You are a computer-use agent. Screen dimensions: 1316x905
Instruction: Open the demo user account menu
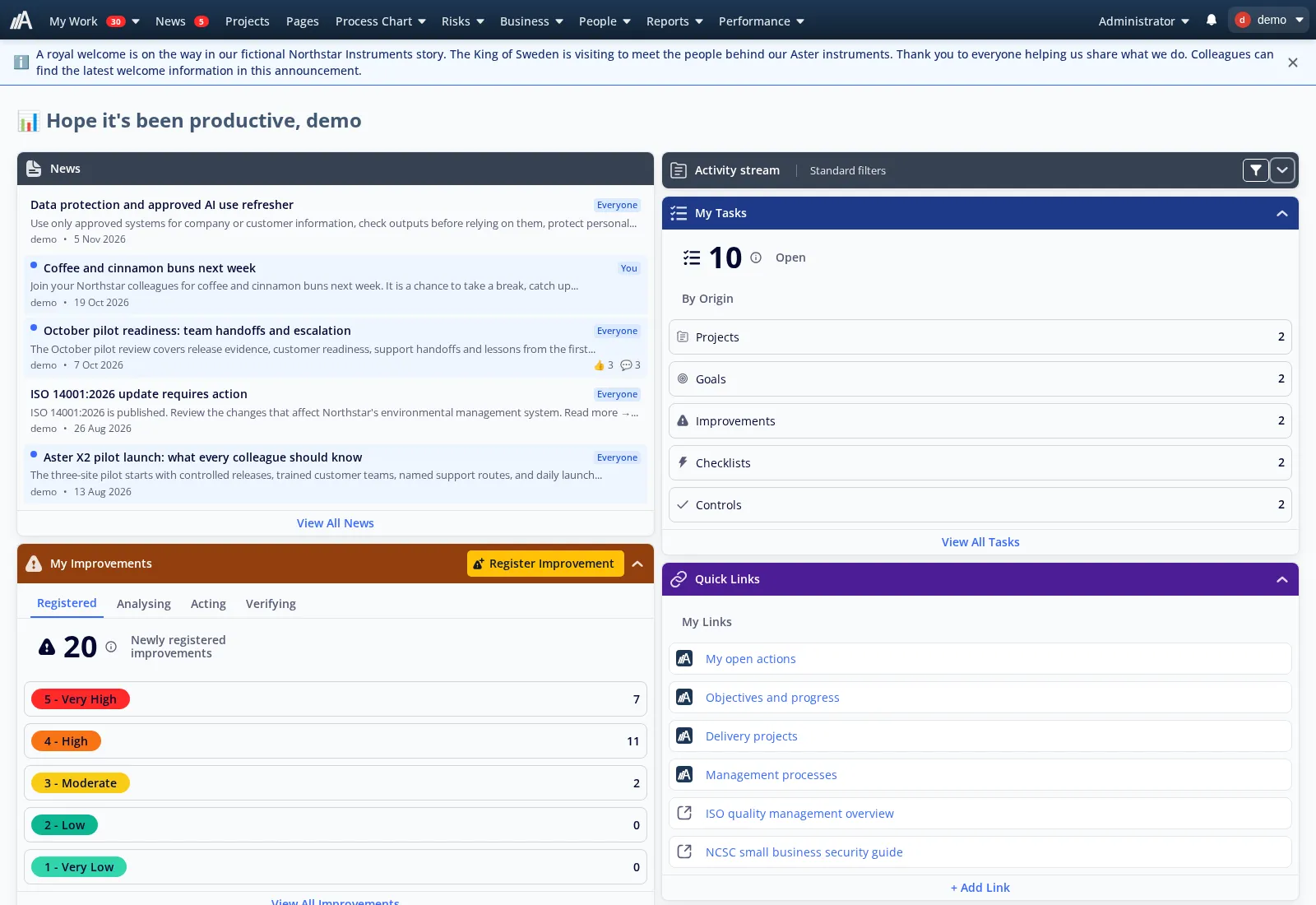coord(1268,20)
